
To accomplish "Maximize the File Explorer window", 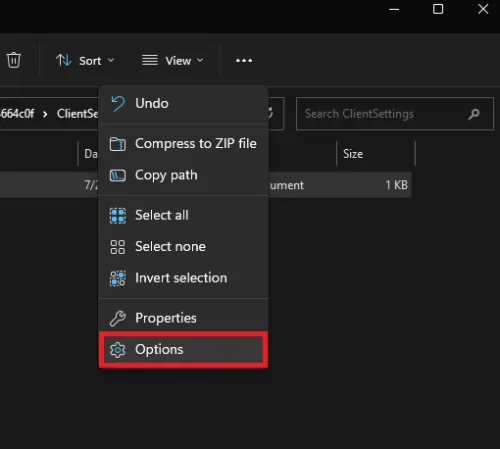I will click(x=438, y=9).
